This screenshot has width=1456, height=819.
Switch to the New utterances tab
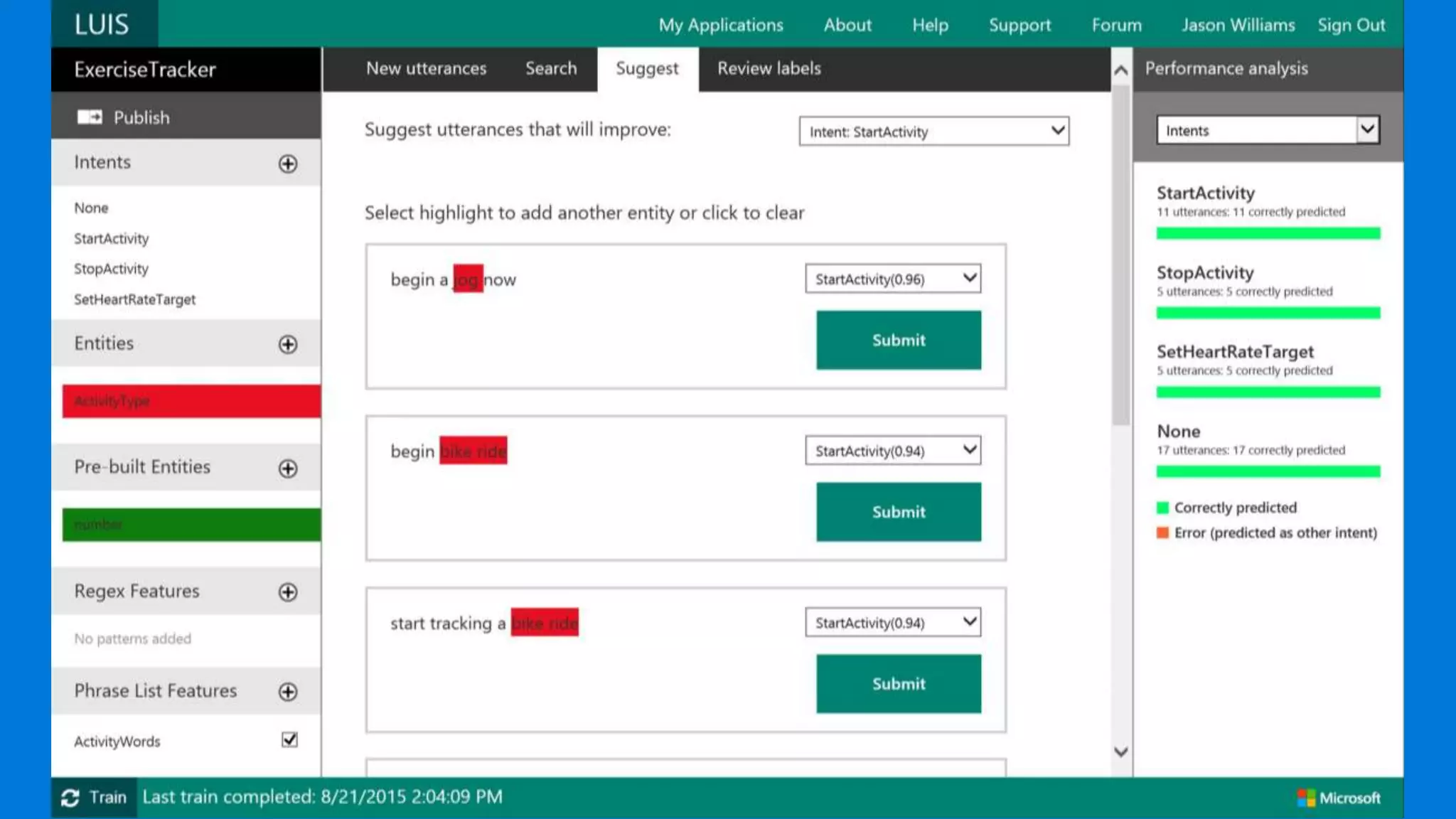(426, 69)
